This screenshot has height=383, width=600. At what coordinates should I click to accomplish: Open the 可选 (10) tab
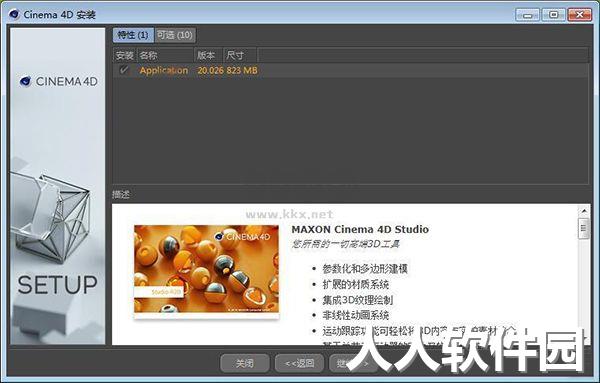point(175,35)
